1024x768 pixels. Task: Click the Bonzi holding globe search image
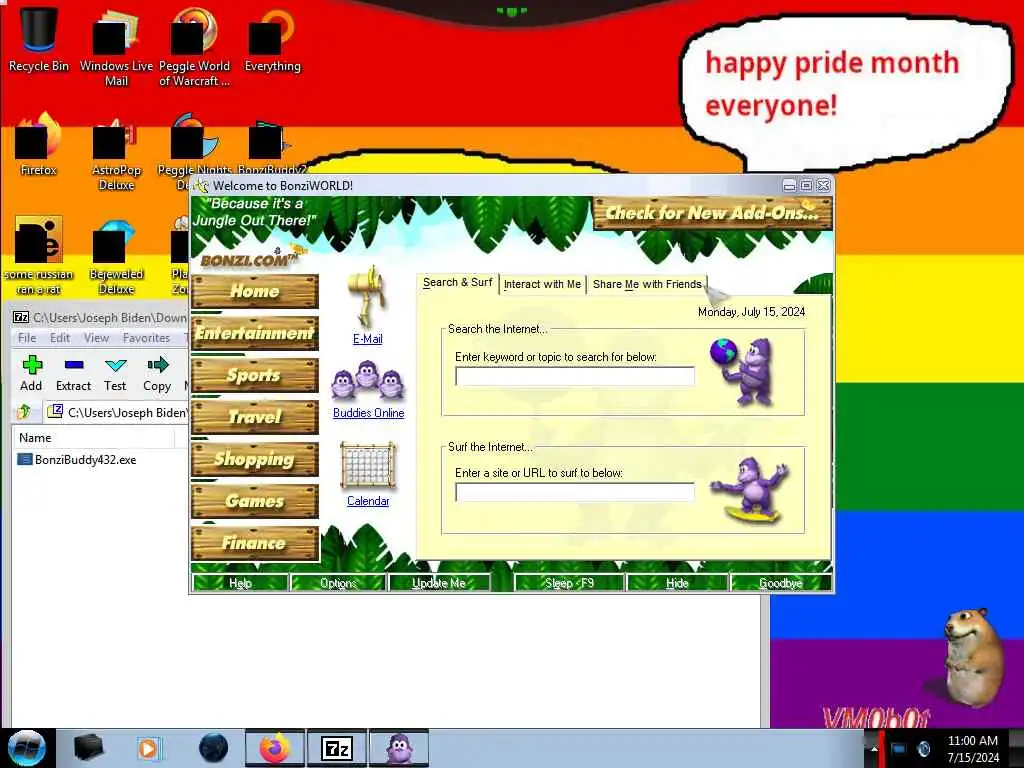coord(744,371)
